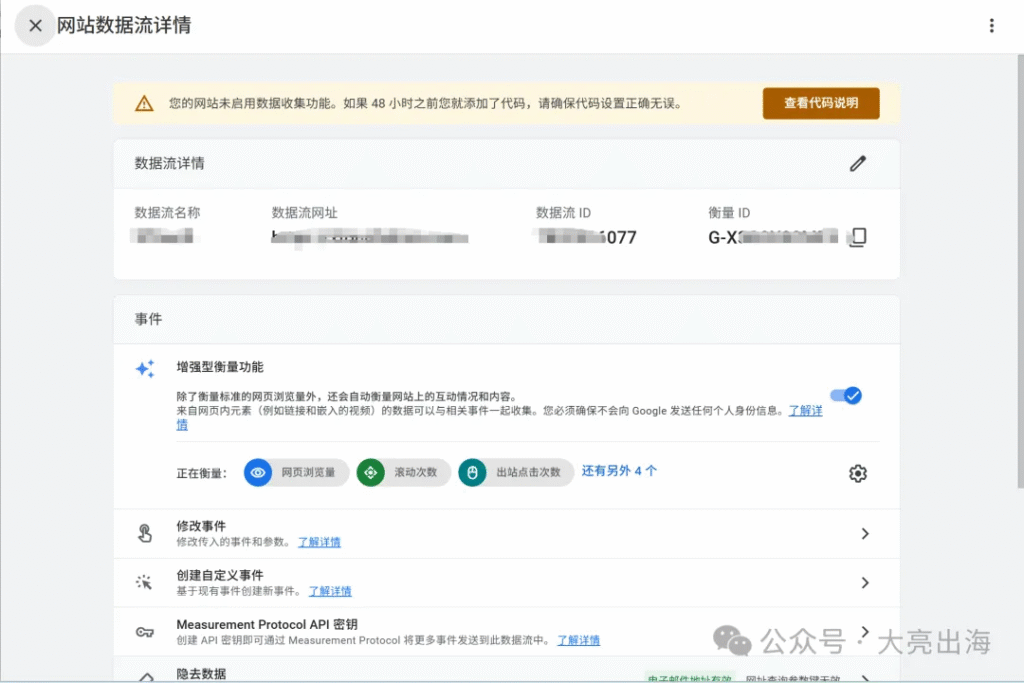Viewport: 1024px width, 683px height.
Task: Click the warning triangle icon in banner
Action: point(145,103)
